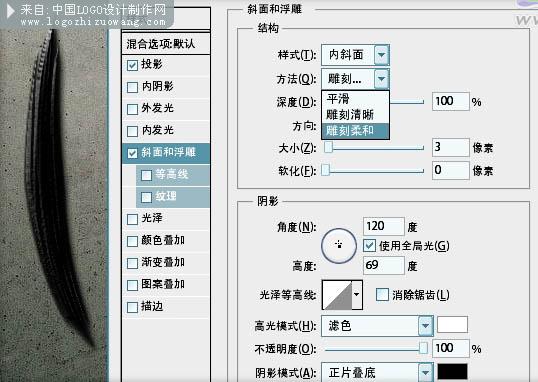Click the angle dial circle control
The image size is (538, 382).
[x=339, y=245]
